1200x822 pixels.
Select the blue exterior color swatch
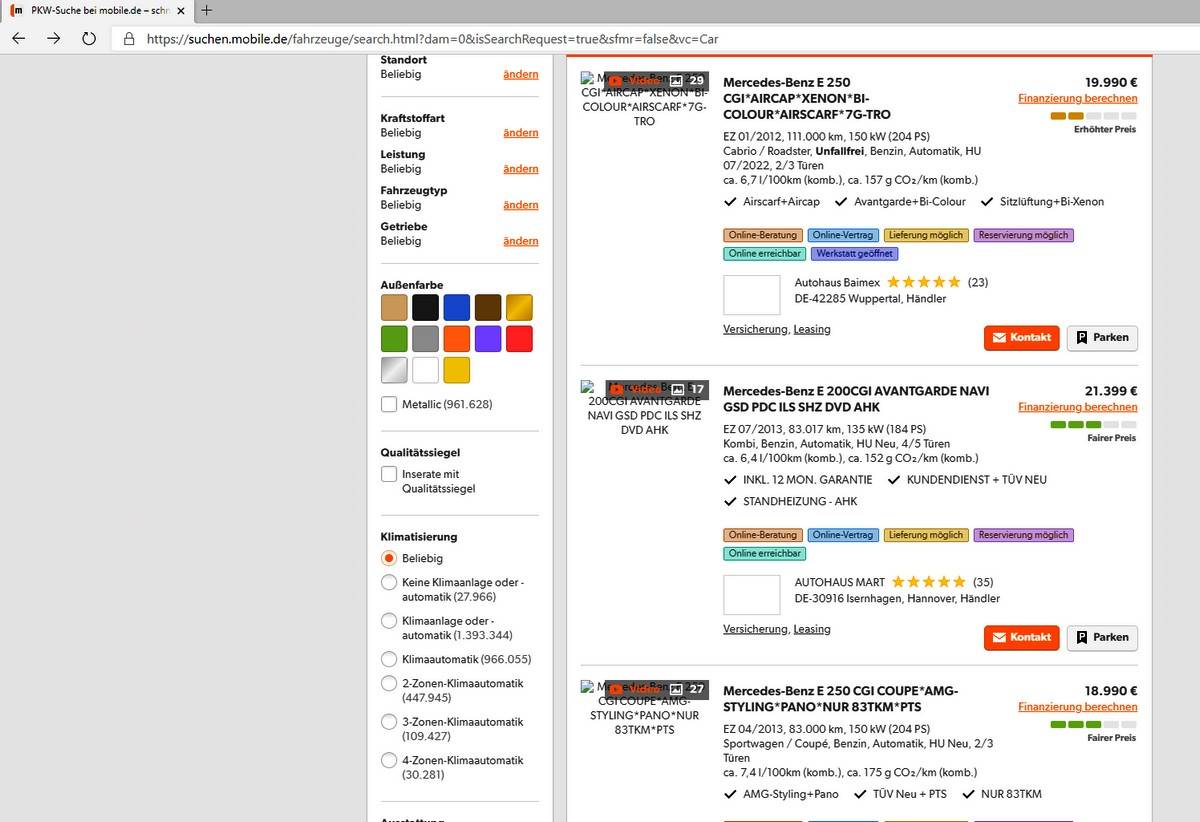click(456, 307)
